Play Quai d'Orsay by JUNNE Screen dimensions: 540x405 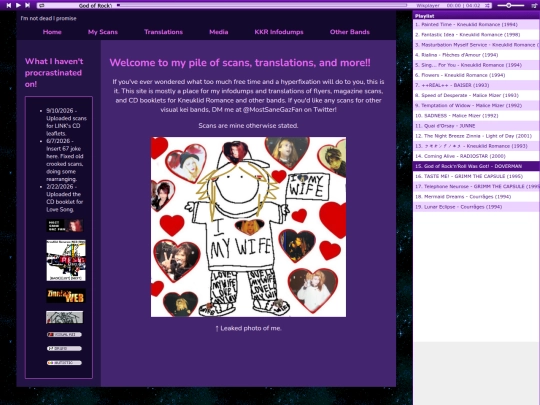[476, 126]
